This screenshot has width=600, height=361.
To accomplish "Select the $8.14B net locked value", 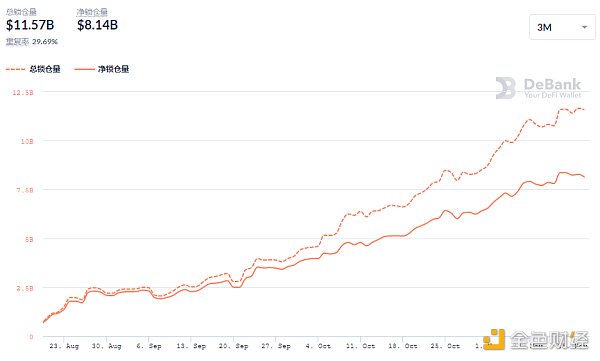I will [x=97, y=25].
